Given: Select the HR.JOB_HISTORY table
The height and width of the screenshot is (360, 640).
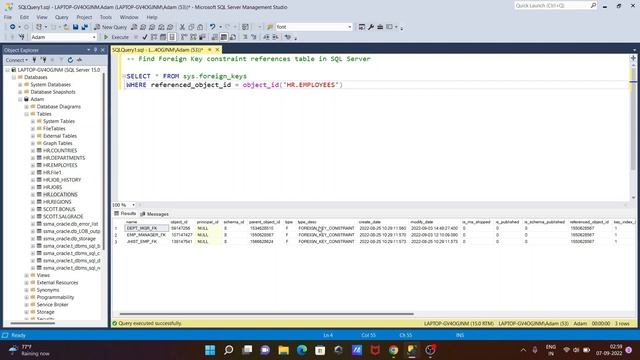Looking at the screenshot, I should point(62,180).
